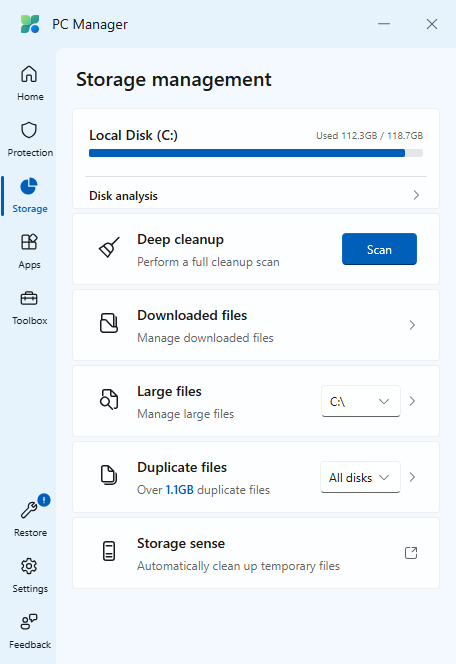The image size is (456, 664).
Task: Select the Storage pie-chart icon
Action: 29,186
